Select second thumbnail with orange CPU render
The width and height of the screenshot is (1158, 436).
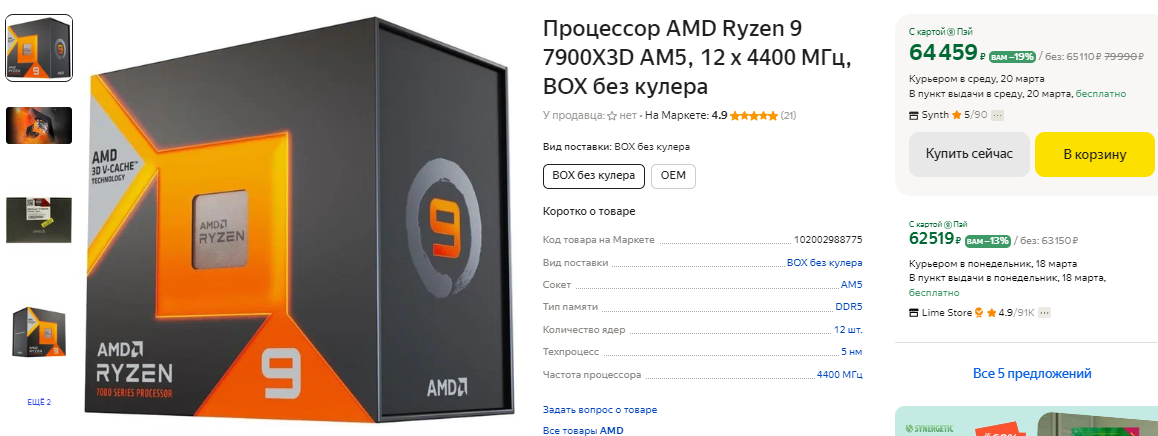click(x=39, y=125)
